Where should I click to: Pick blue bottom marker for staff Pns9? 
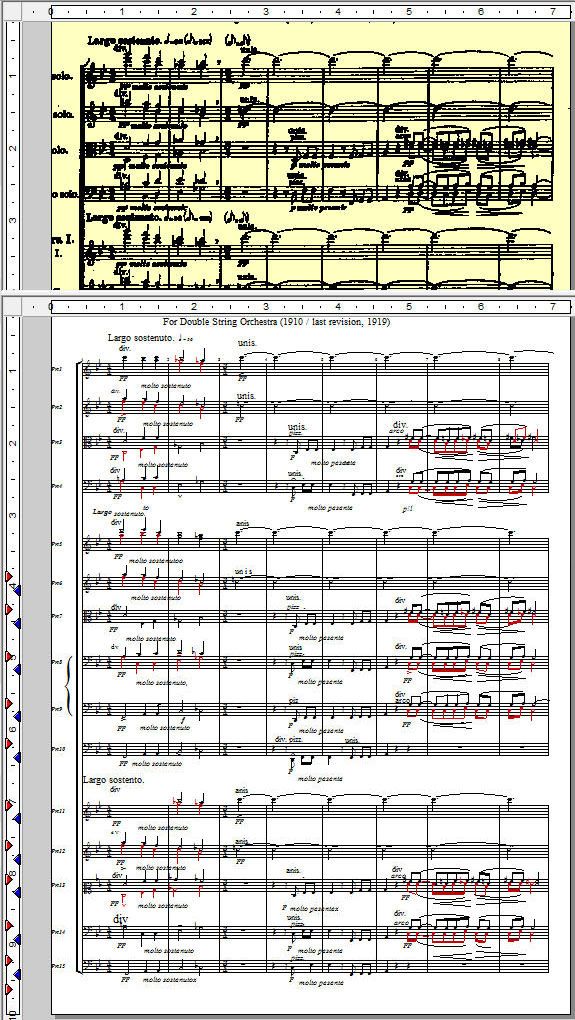pyautogui.click(x=18, y=716)
